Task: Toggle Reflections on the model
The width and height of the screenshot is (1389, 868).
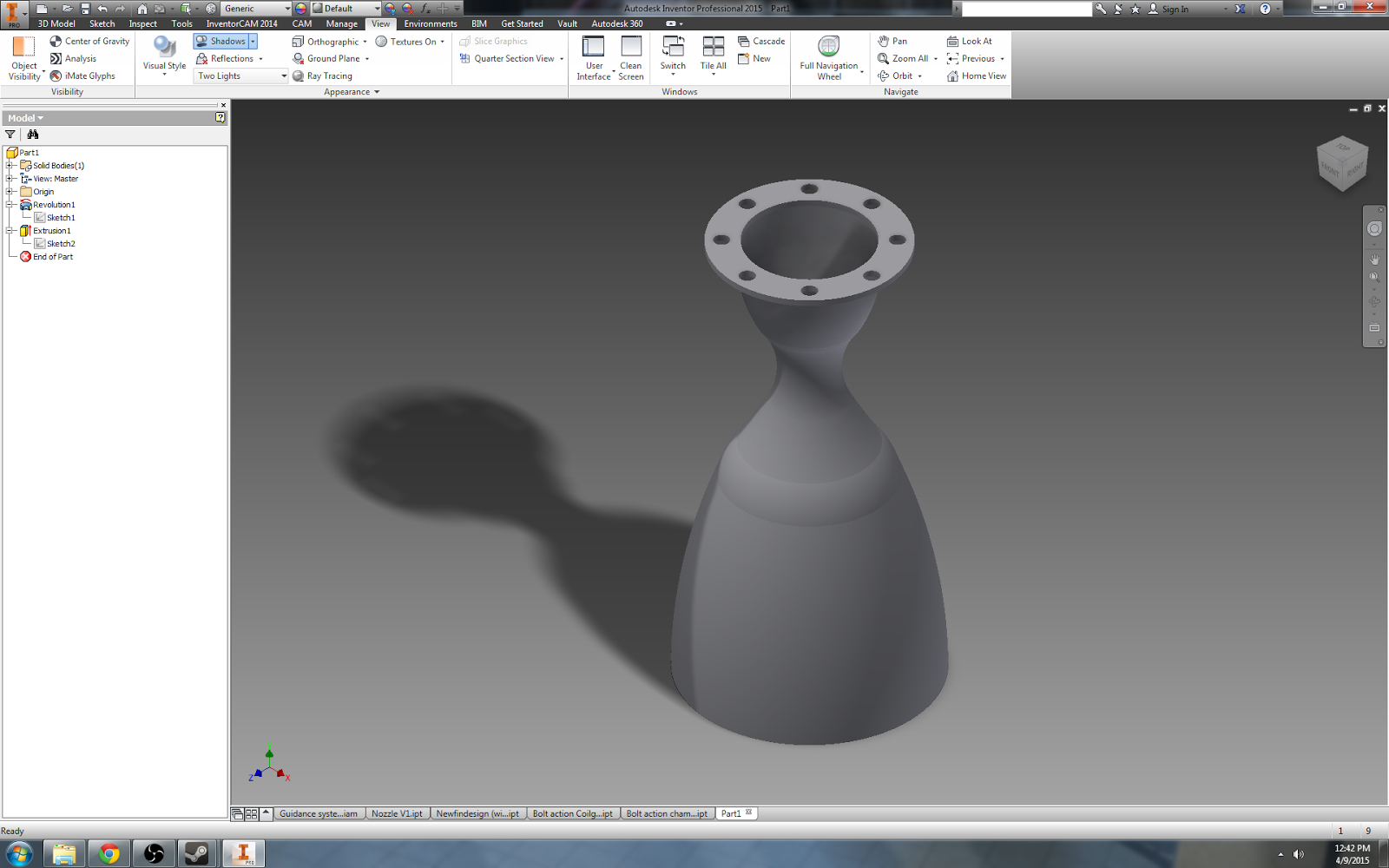Action: coord(225,58)
